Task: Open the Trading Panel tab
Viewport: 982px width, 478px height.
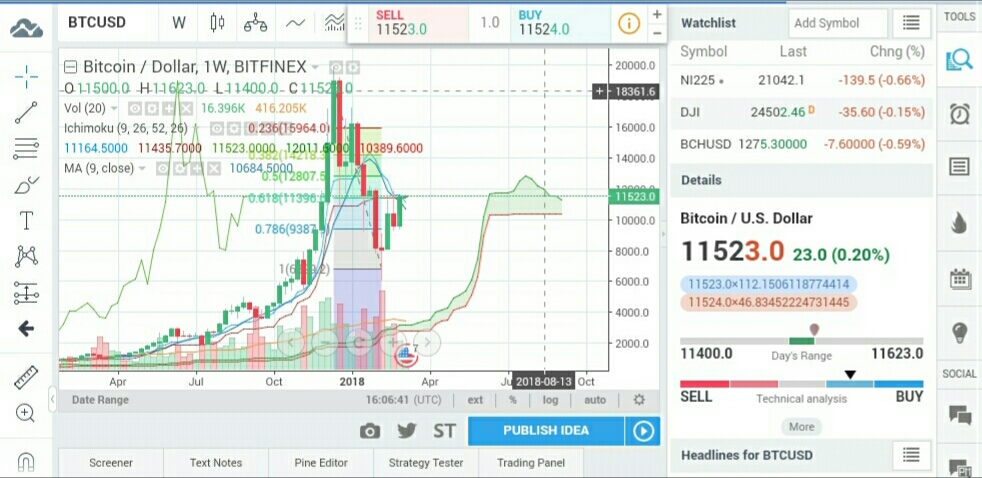Action: click(531, 463)
